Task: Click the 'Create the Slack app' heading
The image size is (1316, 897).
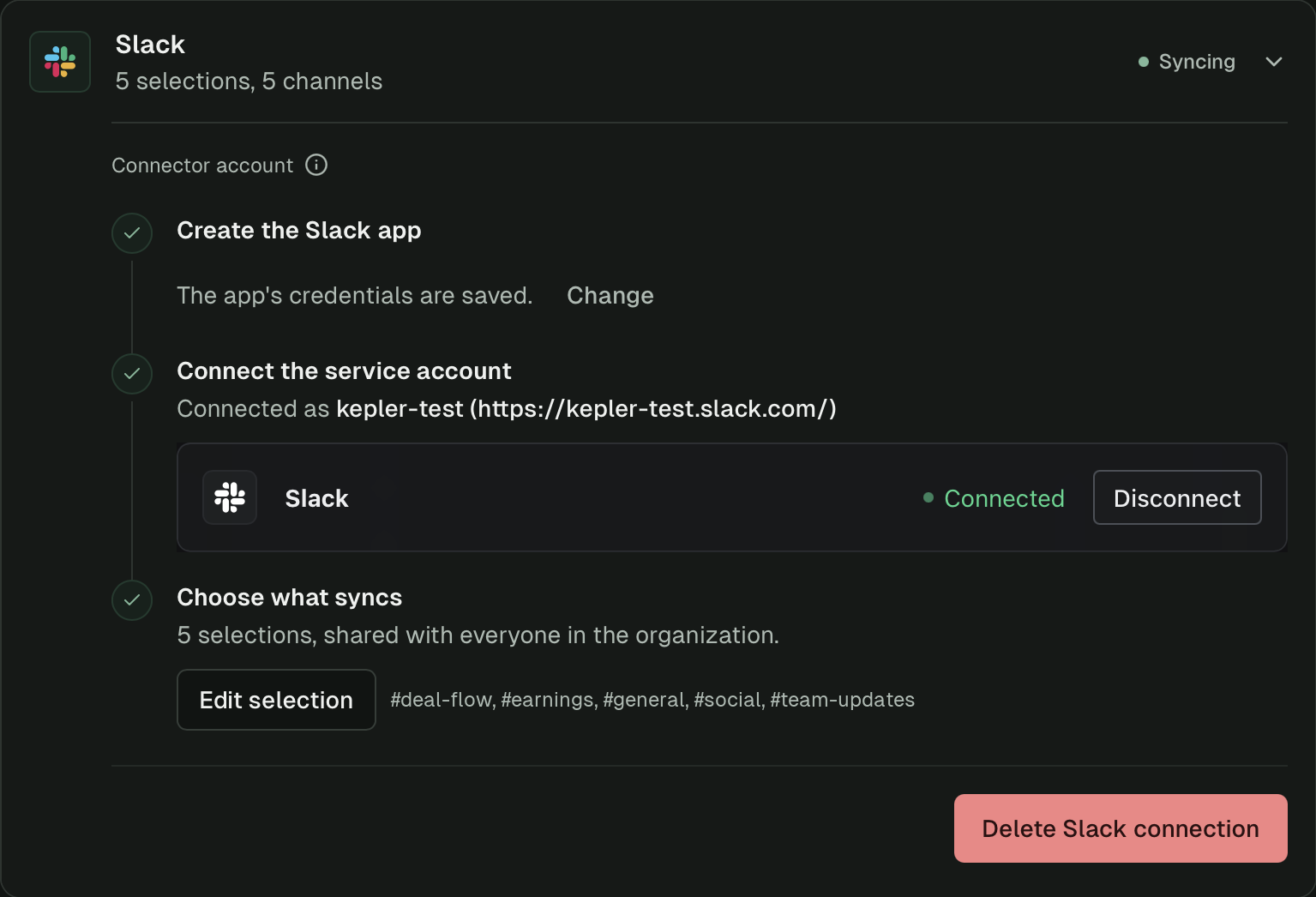Action: click(x=299, y=230)
